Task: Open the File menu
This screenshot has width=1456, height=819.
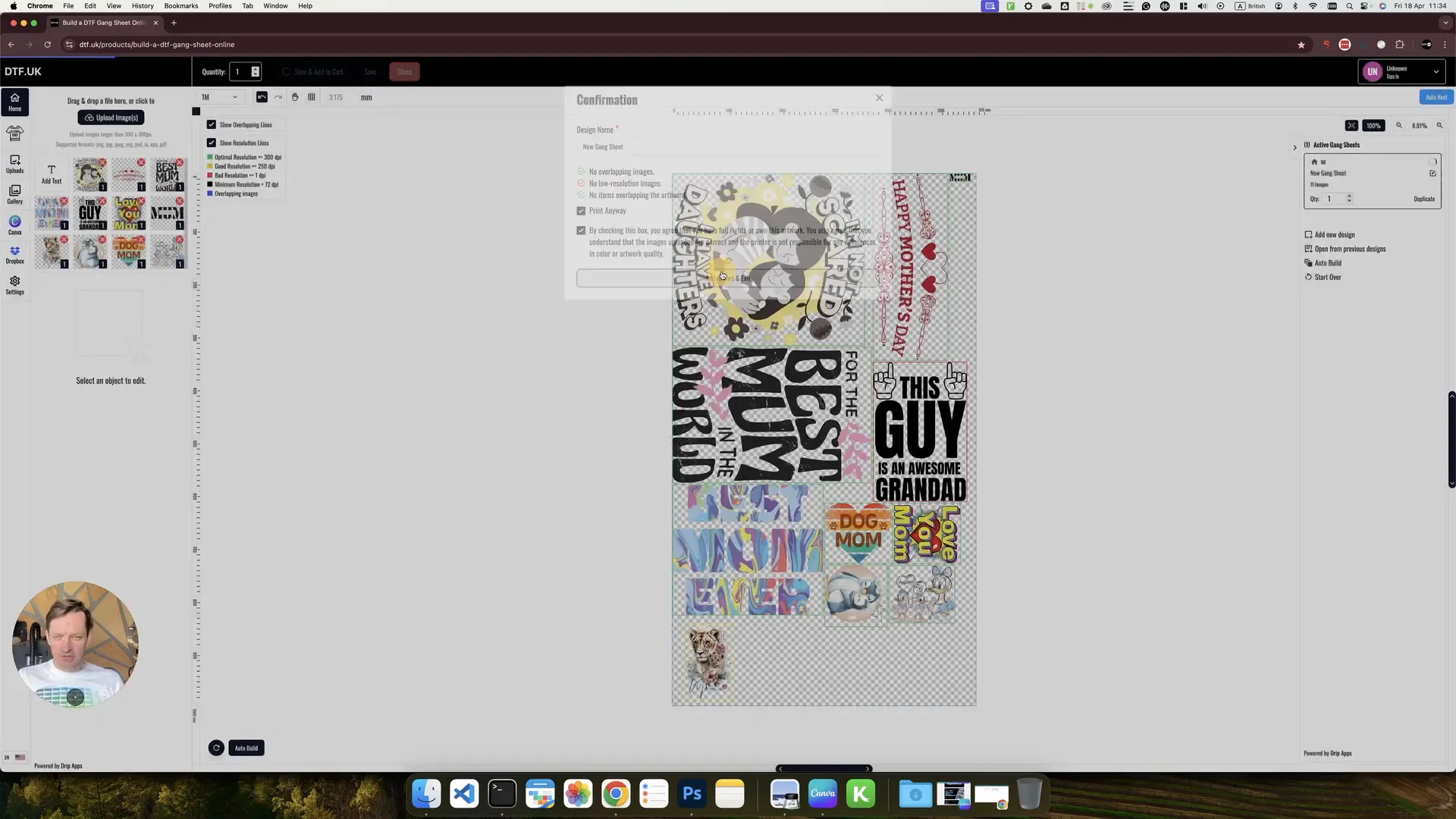Action: pos(68,6)
